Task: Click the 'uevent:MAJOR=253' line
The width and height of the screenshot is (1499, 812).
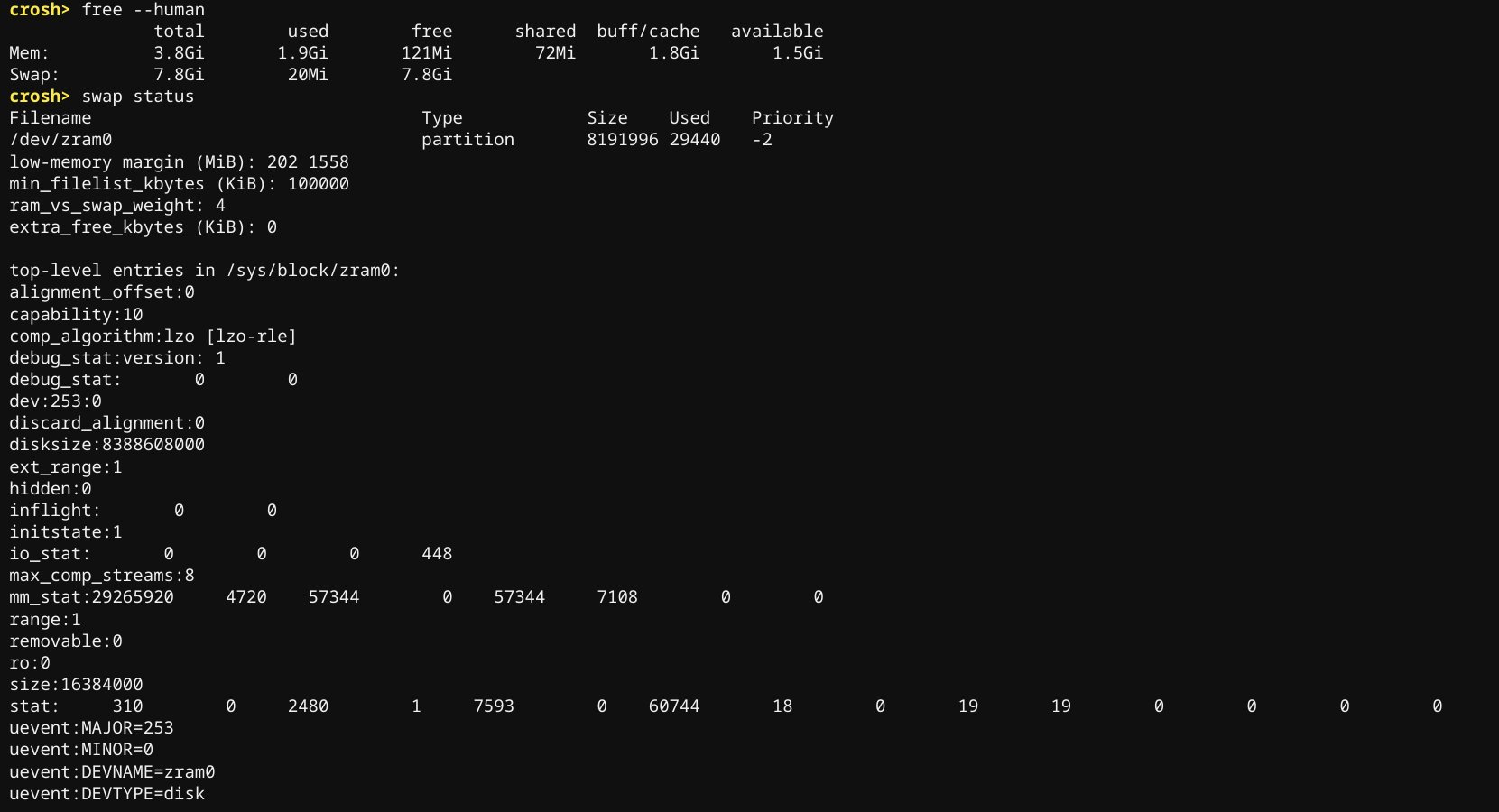Action: point(91,728)
